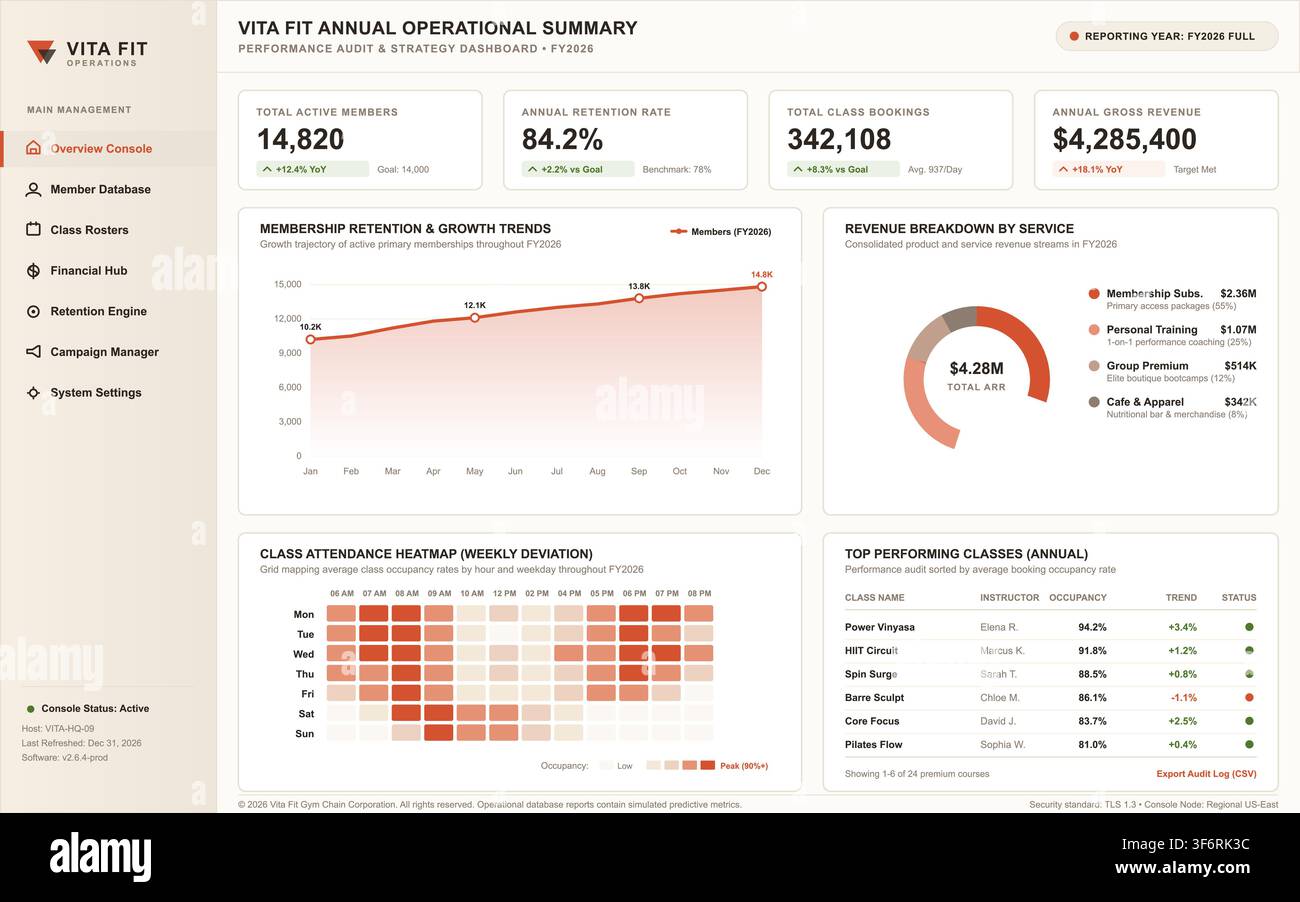Click the Personal Training legend color dot

click(x=1094, y=330)
